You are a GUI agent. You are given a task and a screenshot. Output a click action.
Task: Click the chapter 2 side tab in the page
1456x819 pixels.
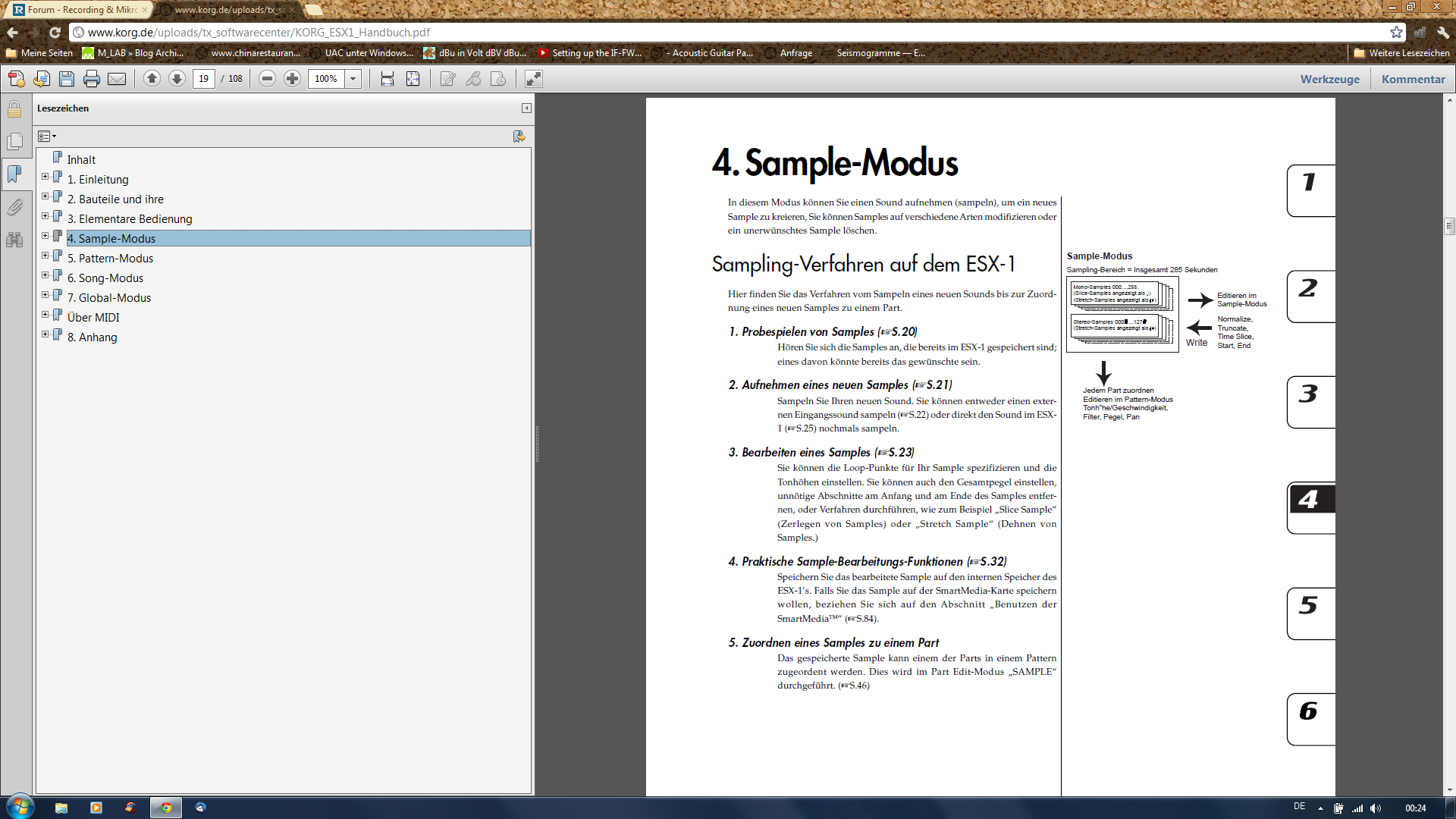tap(1310, 297)
